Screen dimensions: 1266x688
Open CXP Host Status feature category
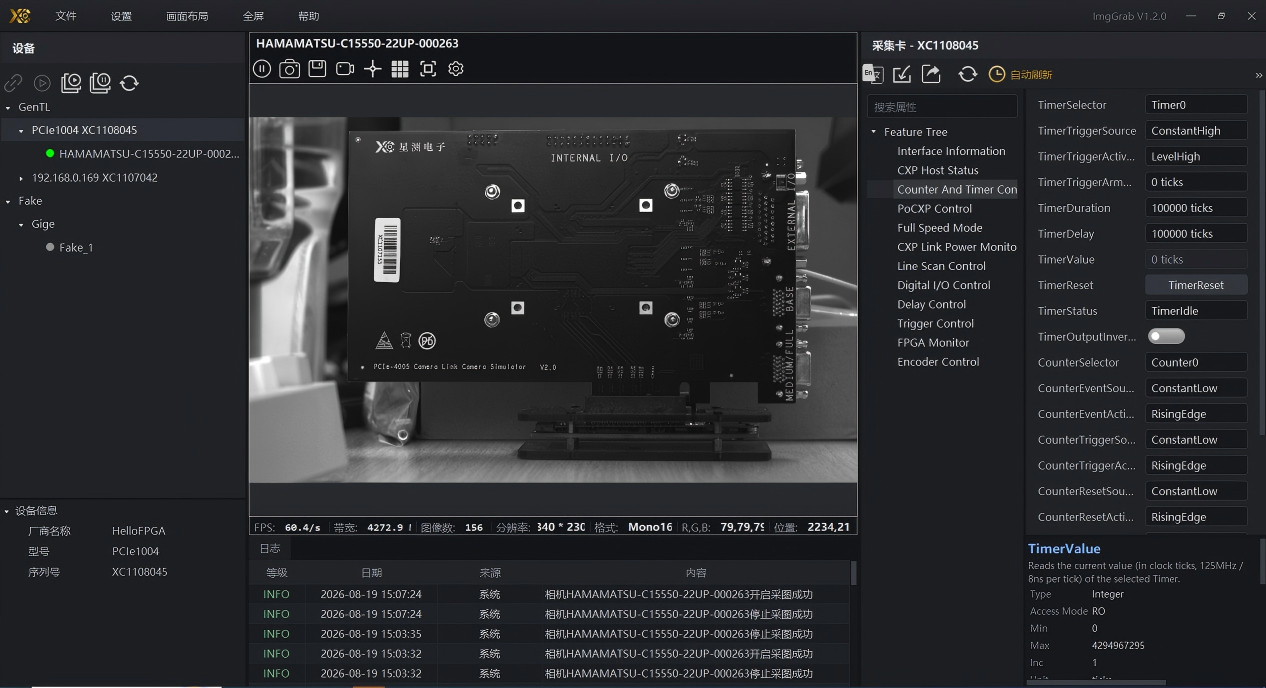[938, 170]
